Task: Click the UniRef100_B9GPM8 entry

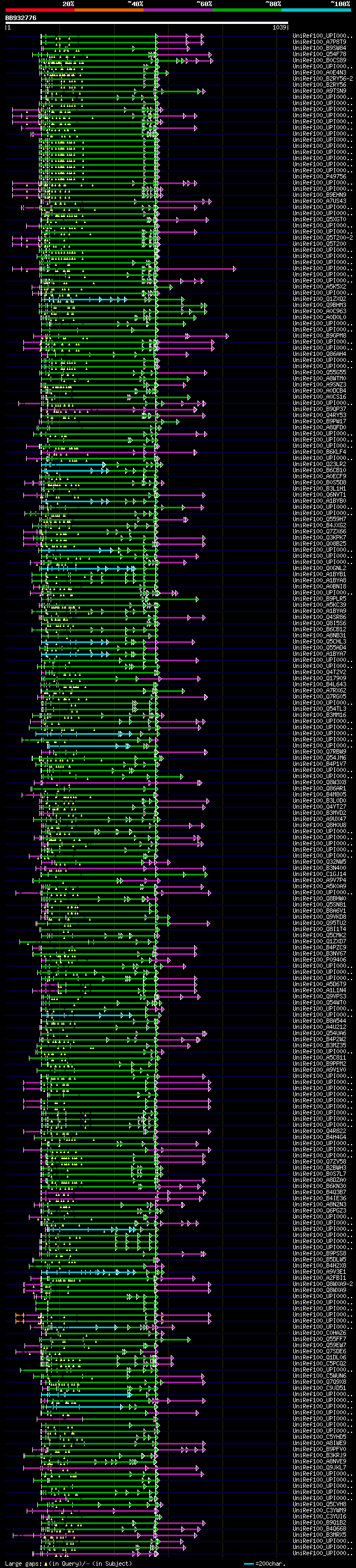Action: 319,335
